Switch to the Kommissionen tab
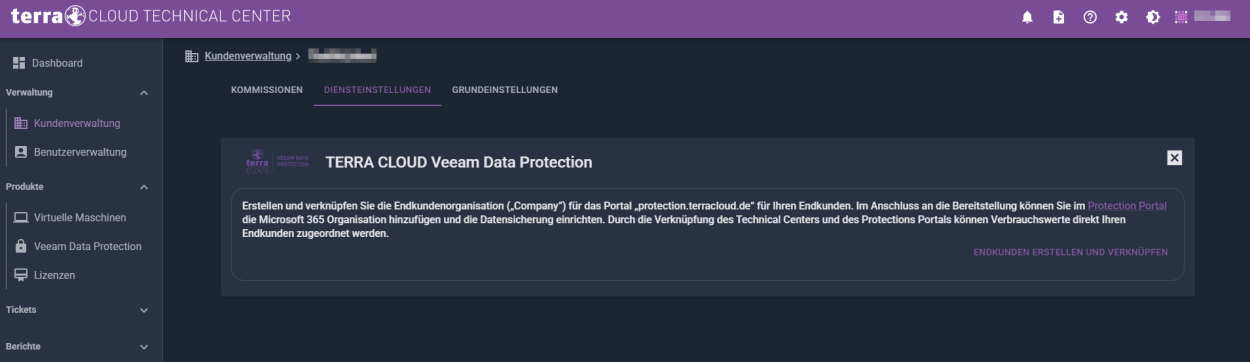The image size is (1250, 362). pos(266,90)
